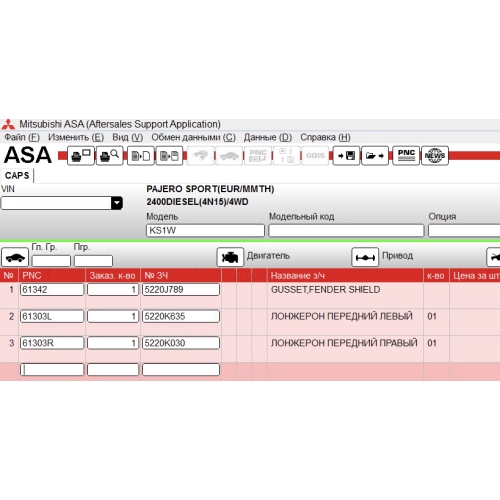
Task: Click the greyed-out car toolbar icon
Action: 229,156
